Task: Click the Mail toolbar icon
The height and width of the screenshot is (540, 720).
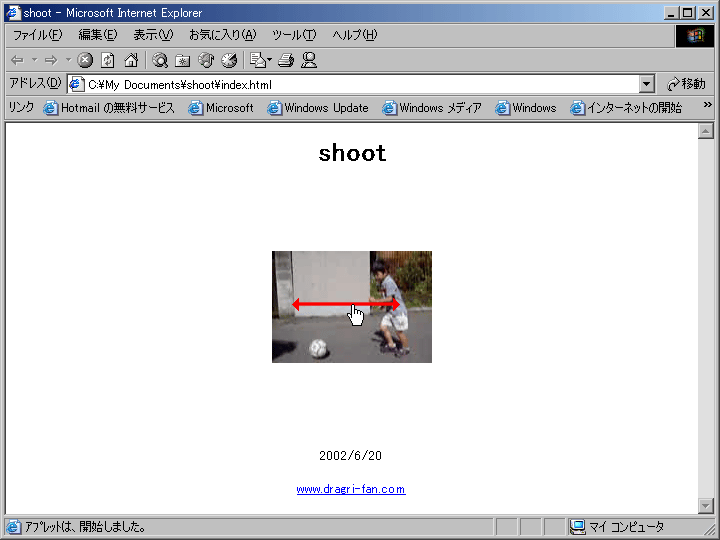Action: click(257, 60)
